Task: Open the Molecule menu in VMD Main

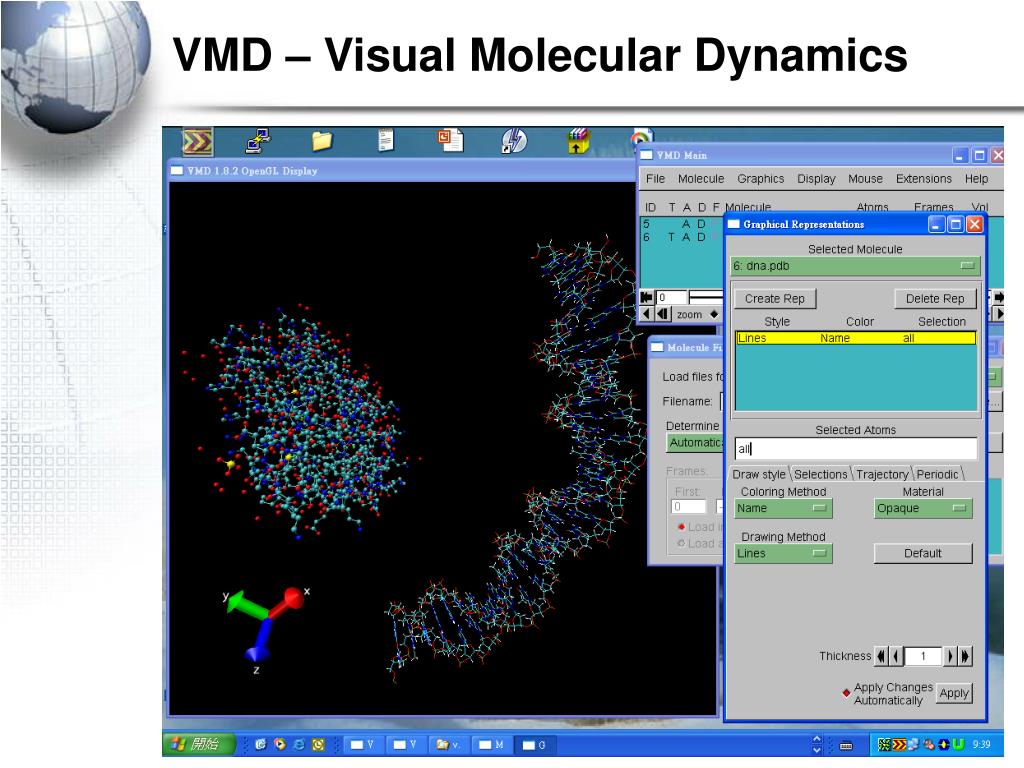Action: [701, 179]
